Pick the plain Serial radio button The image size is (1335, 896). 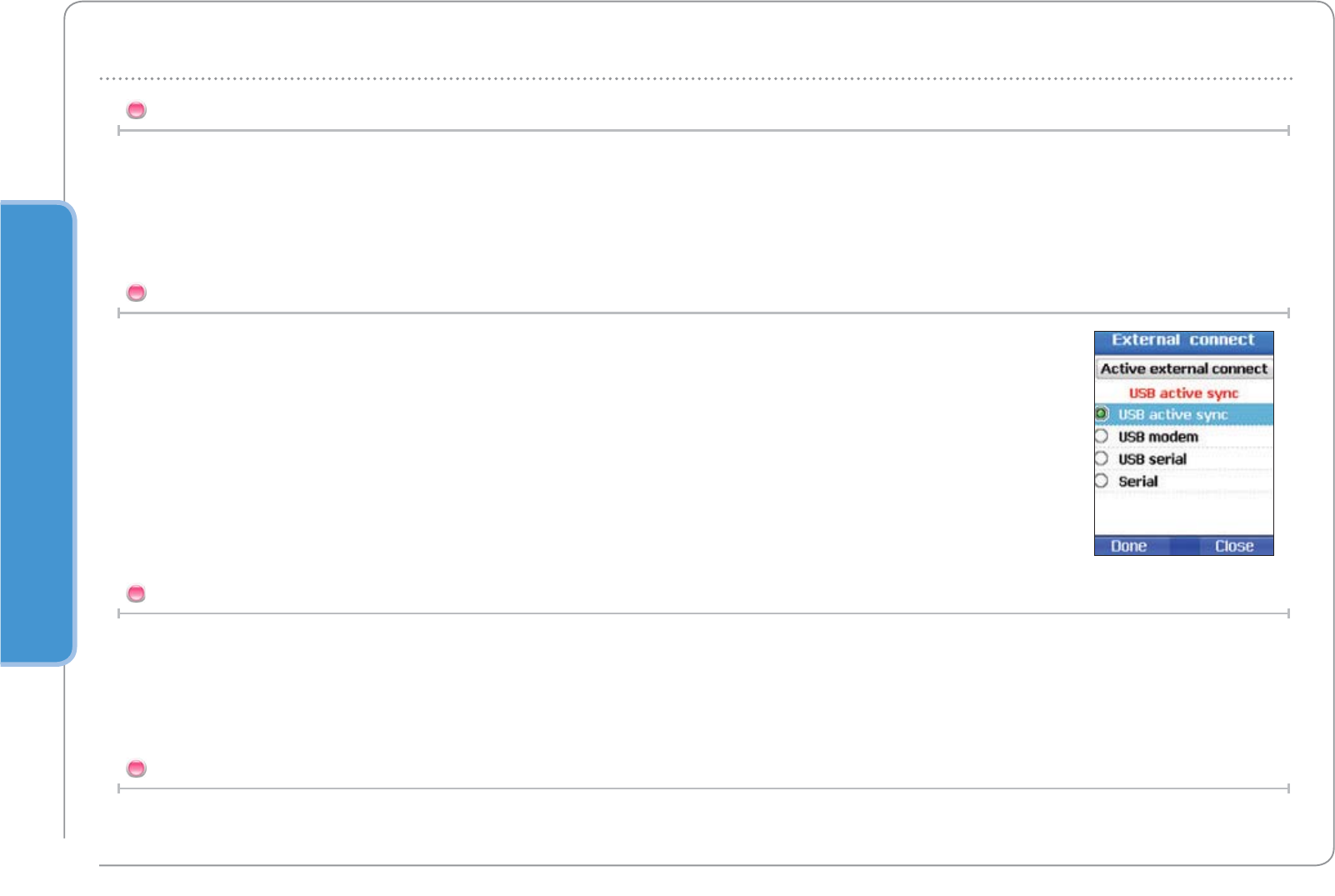pyautogui.click(x=1102, y=481)
